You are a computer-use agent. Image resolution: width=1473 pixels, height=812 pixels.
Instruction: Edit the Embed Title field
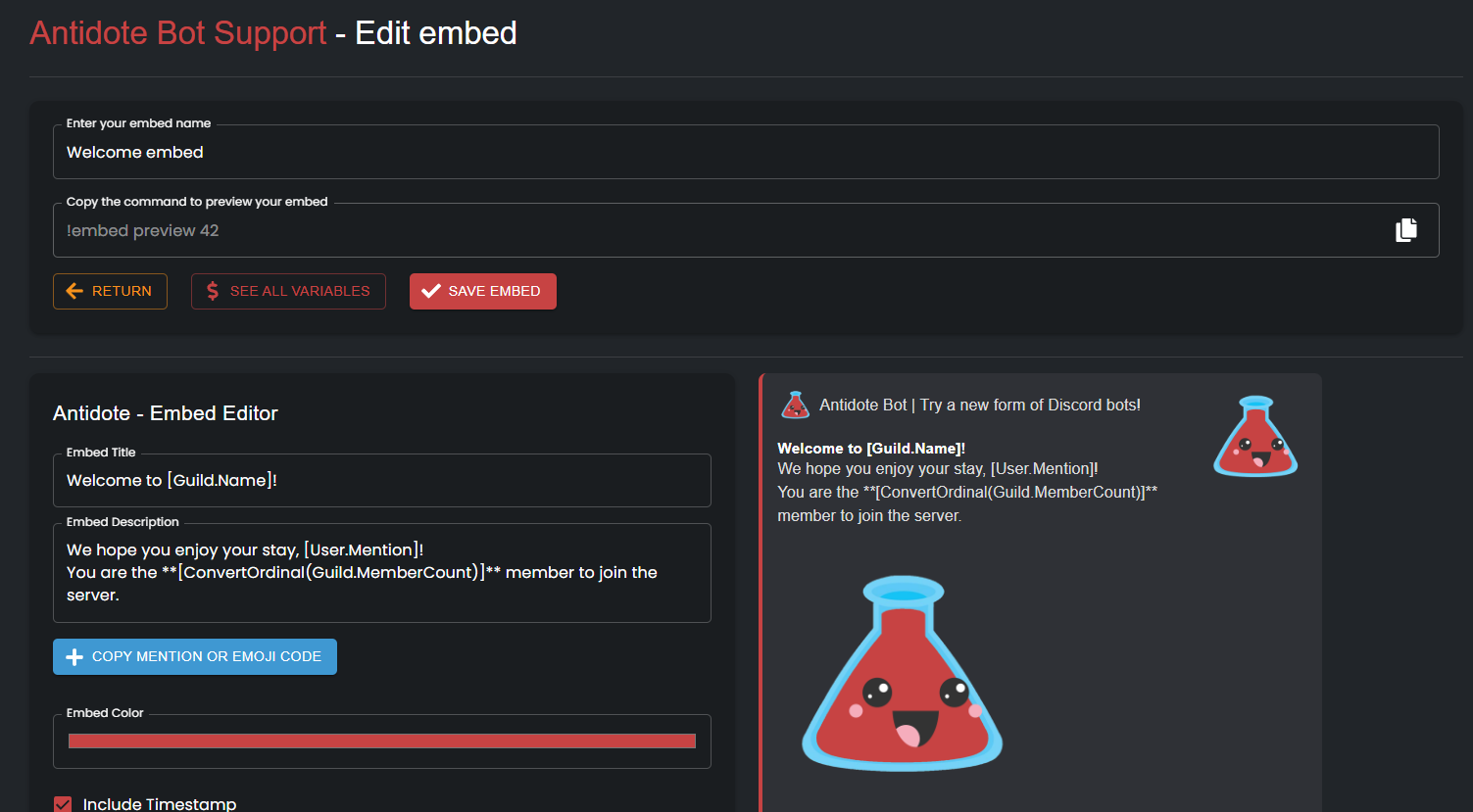[382, 480]
